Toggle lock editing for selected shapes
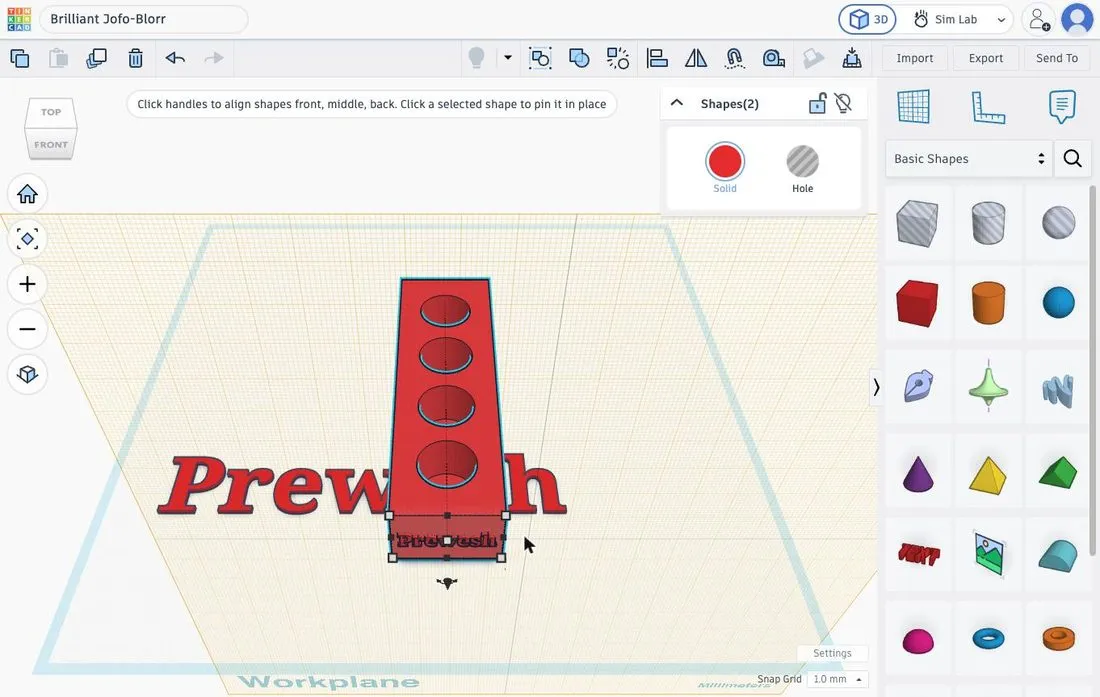This screenshot has width=1100, height=697. tap(817, 104)
